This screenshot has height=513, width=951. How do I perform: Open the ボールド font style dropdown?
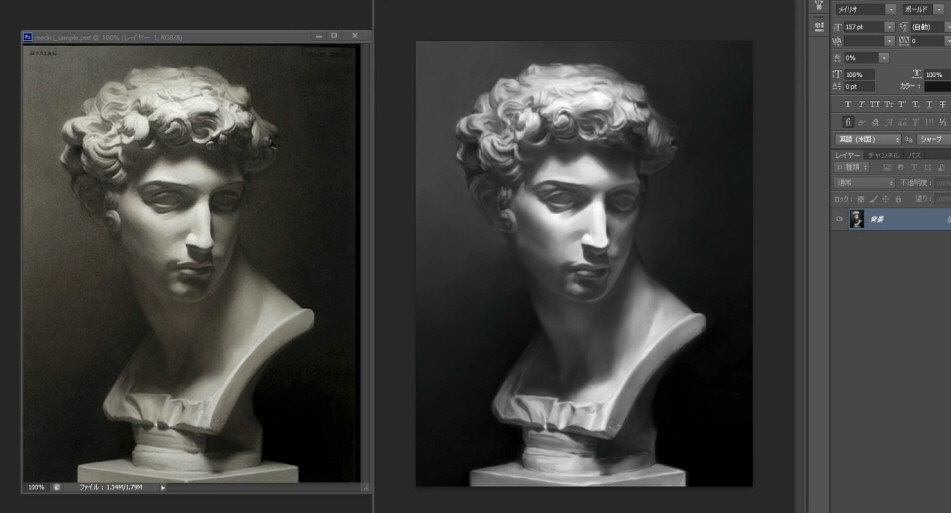939,10
